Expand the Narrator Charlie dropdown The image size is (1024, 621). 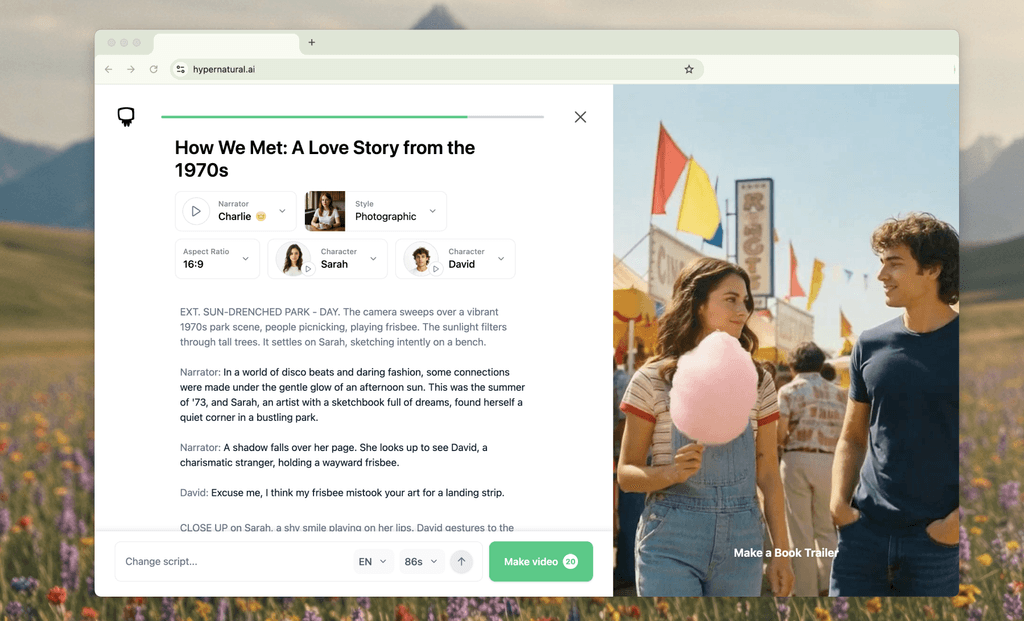282,211
